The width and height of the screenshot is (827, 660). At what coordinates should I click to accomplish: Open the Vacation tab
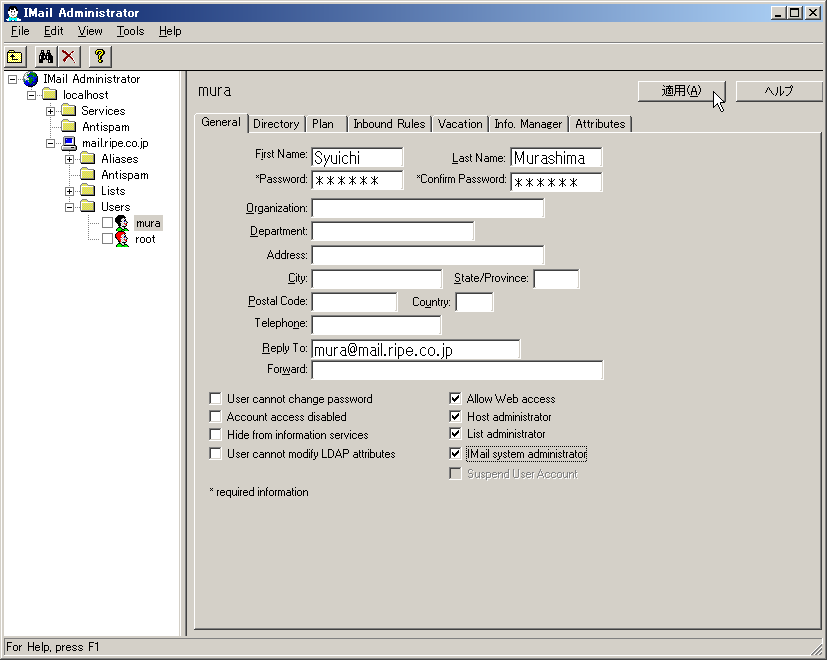[x=460, y=124]
